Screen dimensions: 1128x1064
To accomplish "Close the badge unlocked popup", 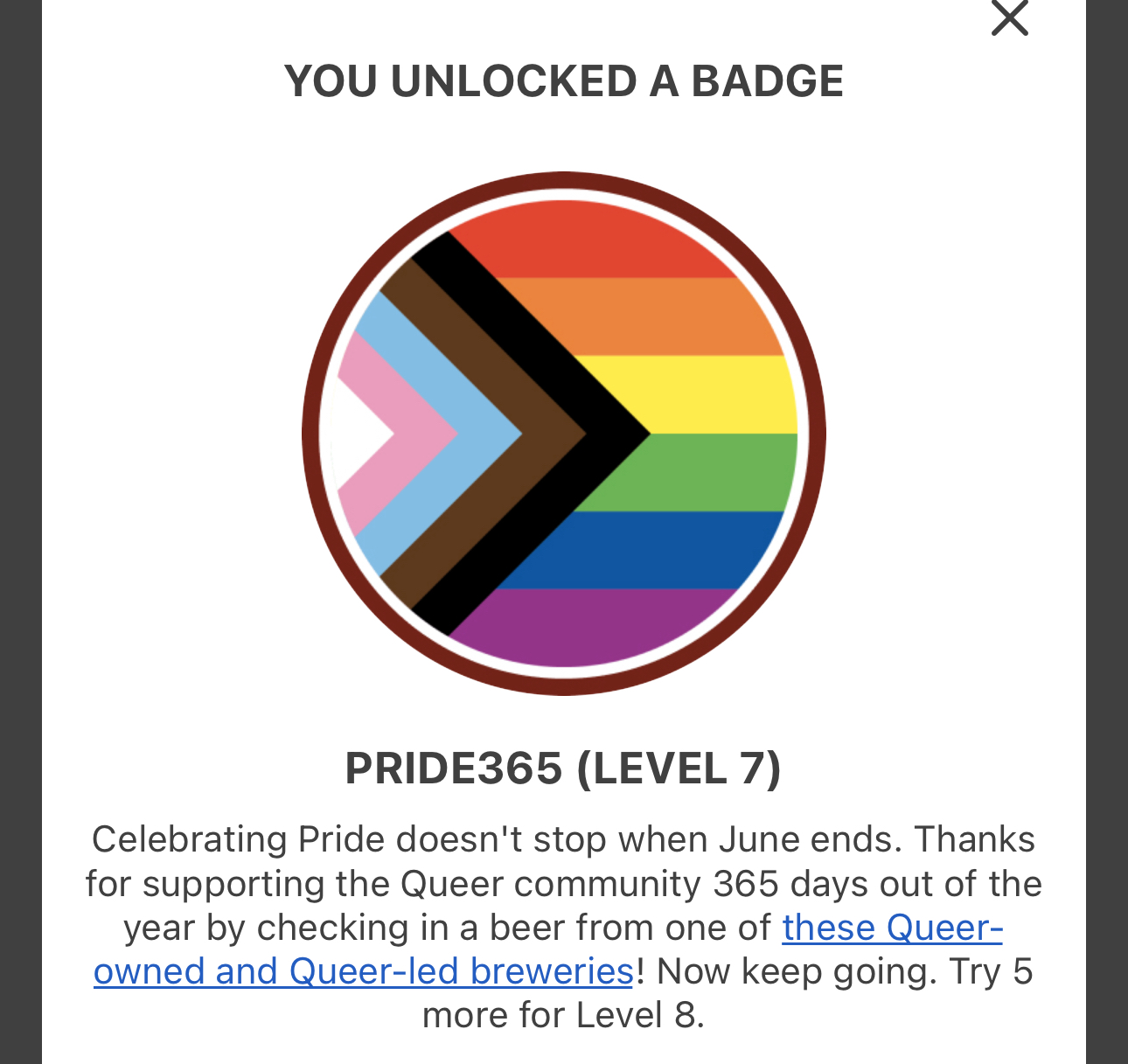I will (1009, 17).
